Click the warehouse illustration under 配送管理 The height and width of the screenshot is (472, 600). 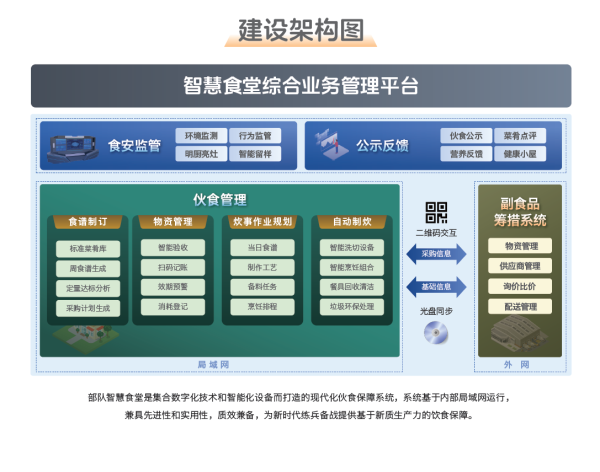coord(519,334)
